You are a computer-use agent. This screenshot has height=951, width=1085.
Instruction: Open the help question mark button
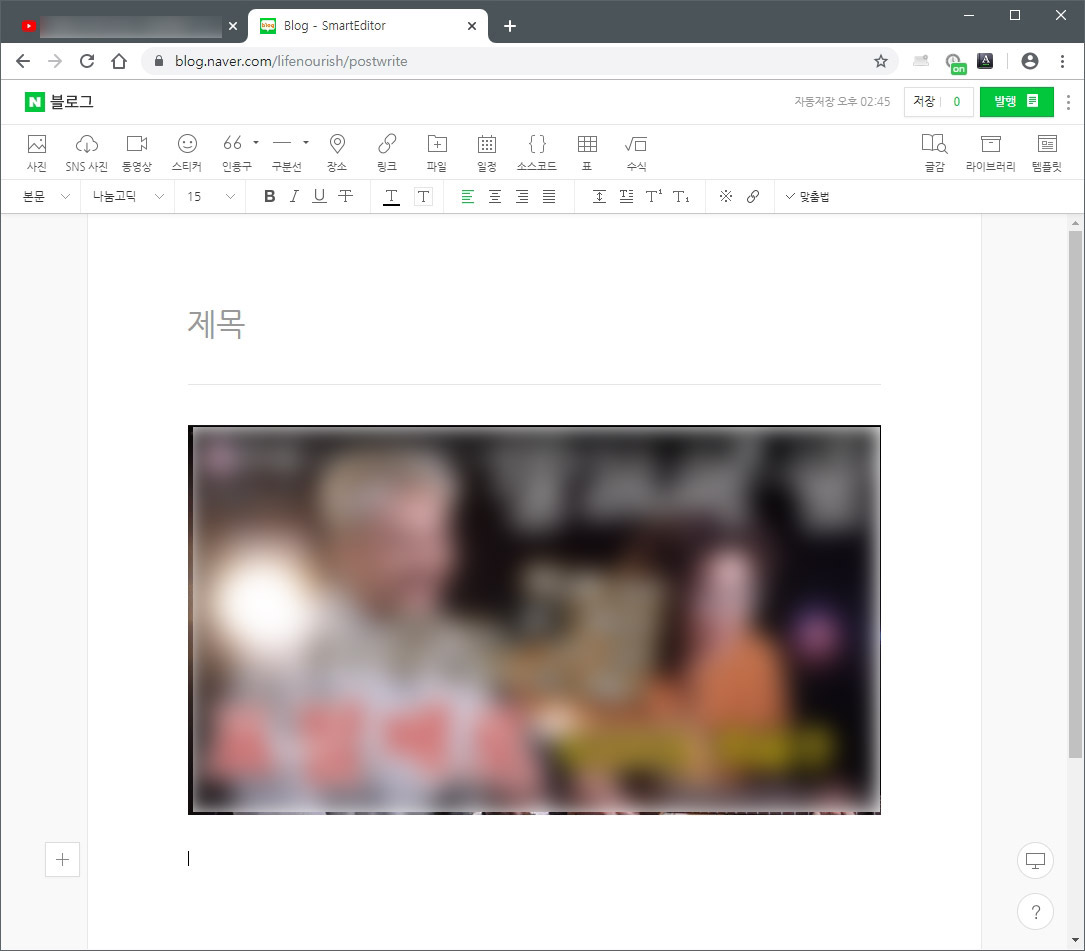pyautogui.click(x=1035, y=912)
